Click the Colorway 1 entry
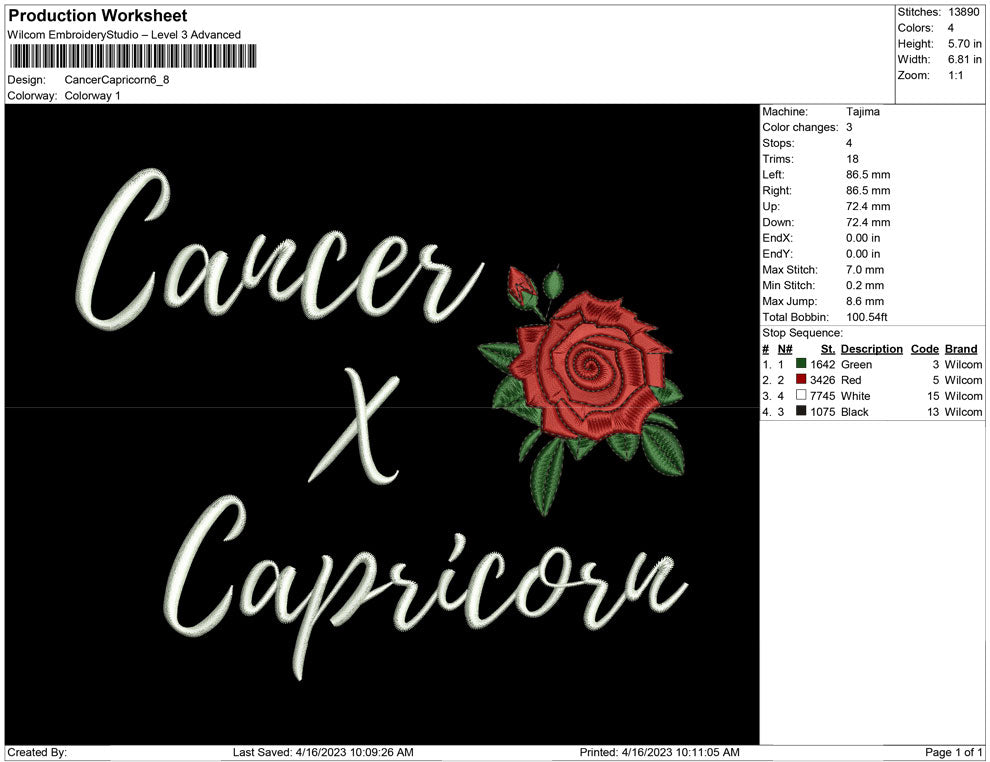 pyautogui.click(x=95, y=97)
